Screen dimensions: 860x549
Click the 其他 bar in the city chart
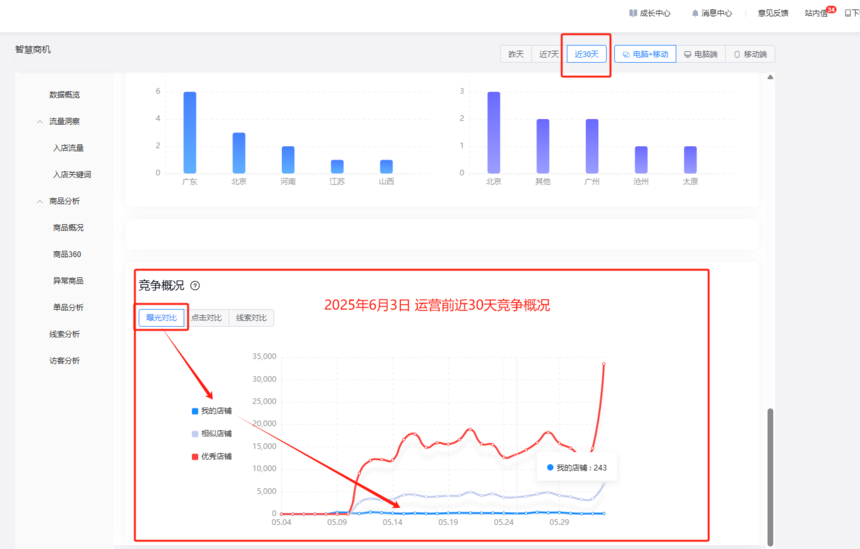point(543,146)
